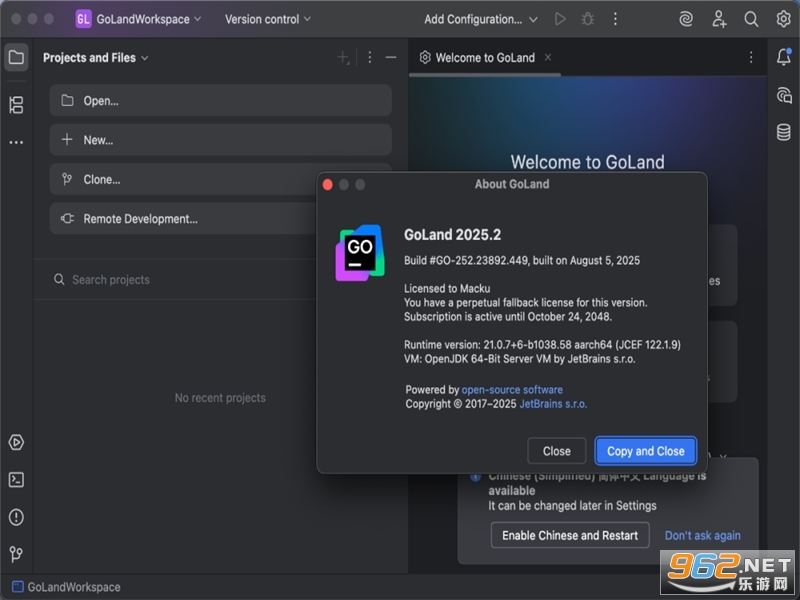Click the GoLand logo in About dialog

[360, 253]
